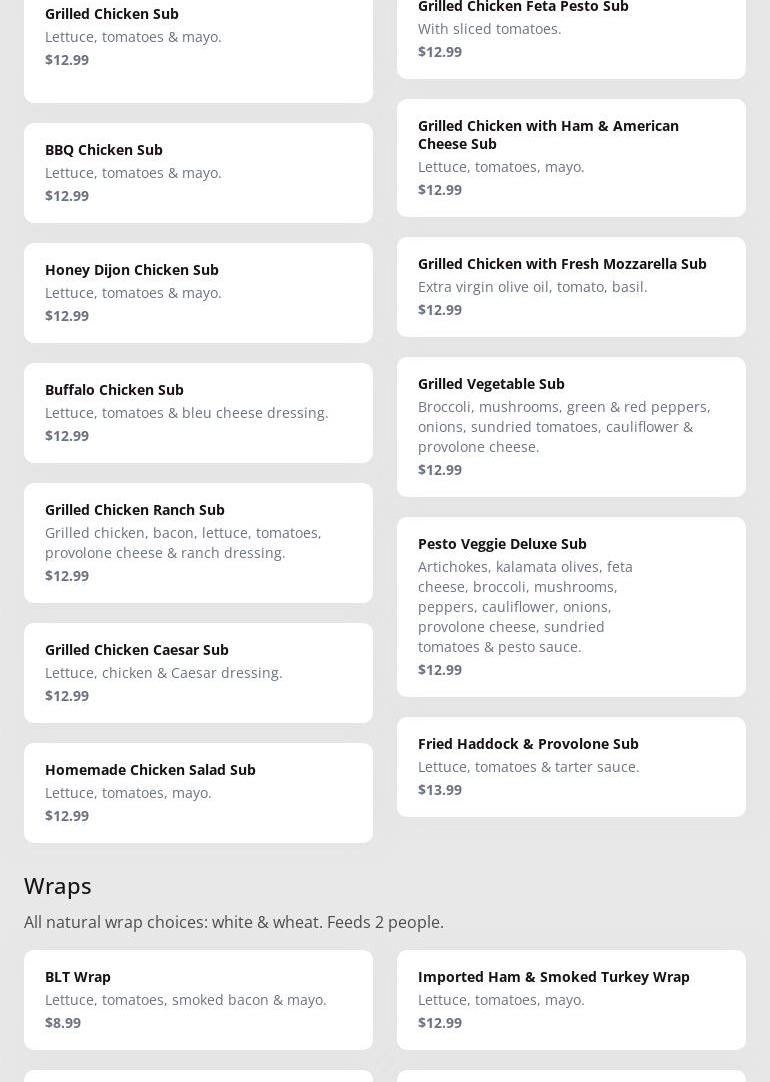Click the $8.99 price of the BLT Wrap
Image resolution: width=770 pixels, height=1082 pixels.
point(63,1023)
